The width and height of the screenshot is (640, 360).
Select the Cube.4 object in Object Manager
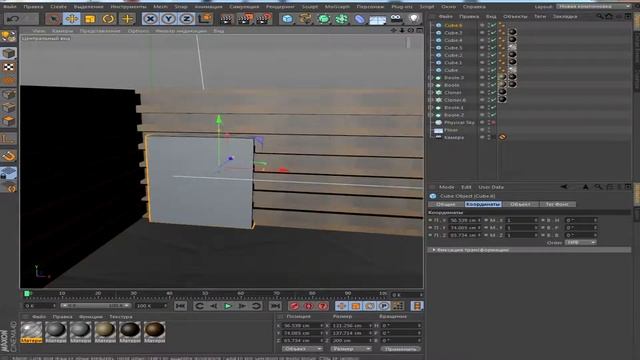tap(453, 40)
